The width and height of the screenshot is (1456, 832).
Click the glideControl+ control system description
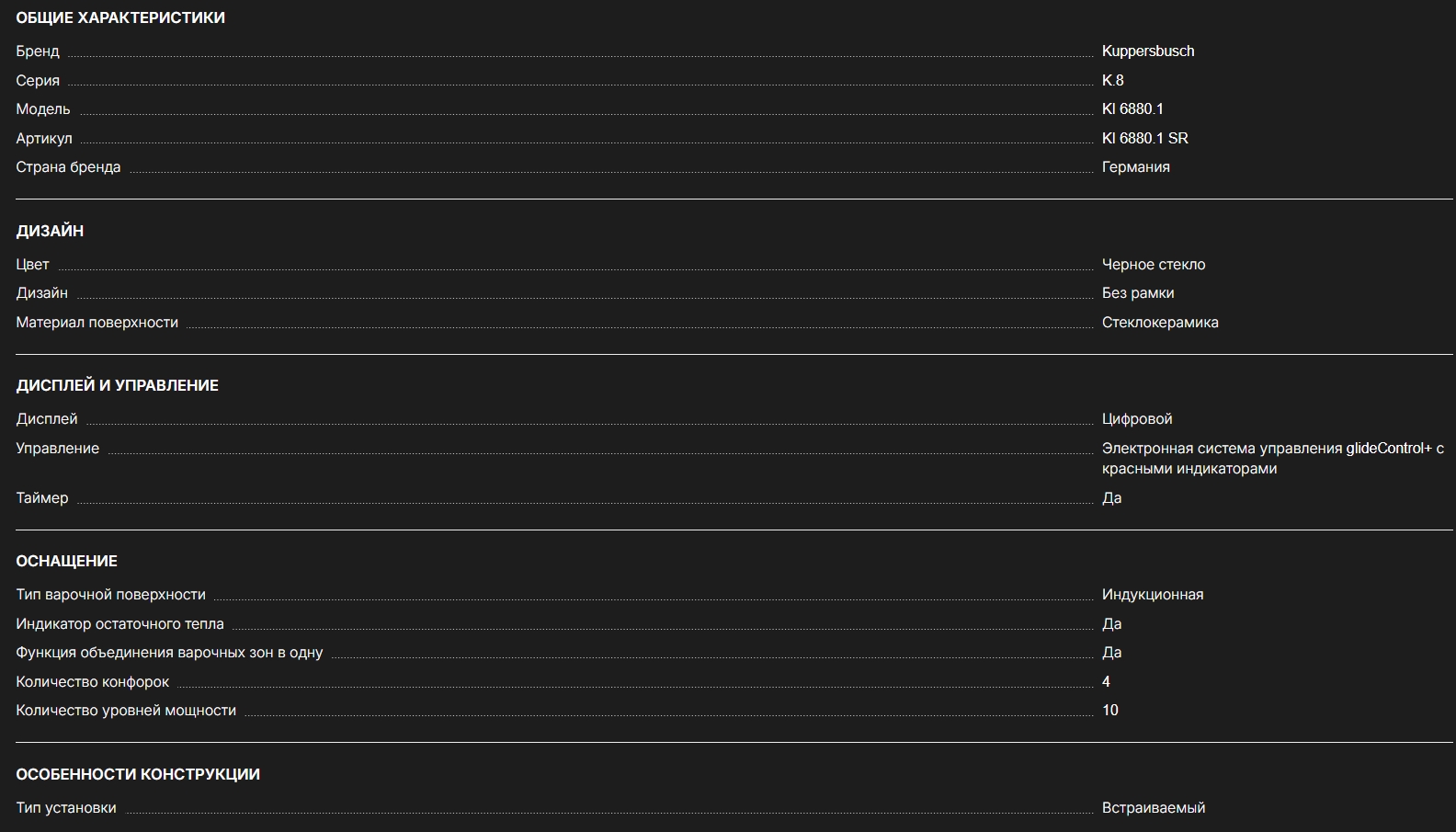click(x=1272, y=459)
